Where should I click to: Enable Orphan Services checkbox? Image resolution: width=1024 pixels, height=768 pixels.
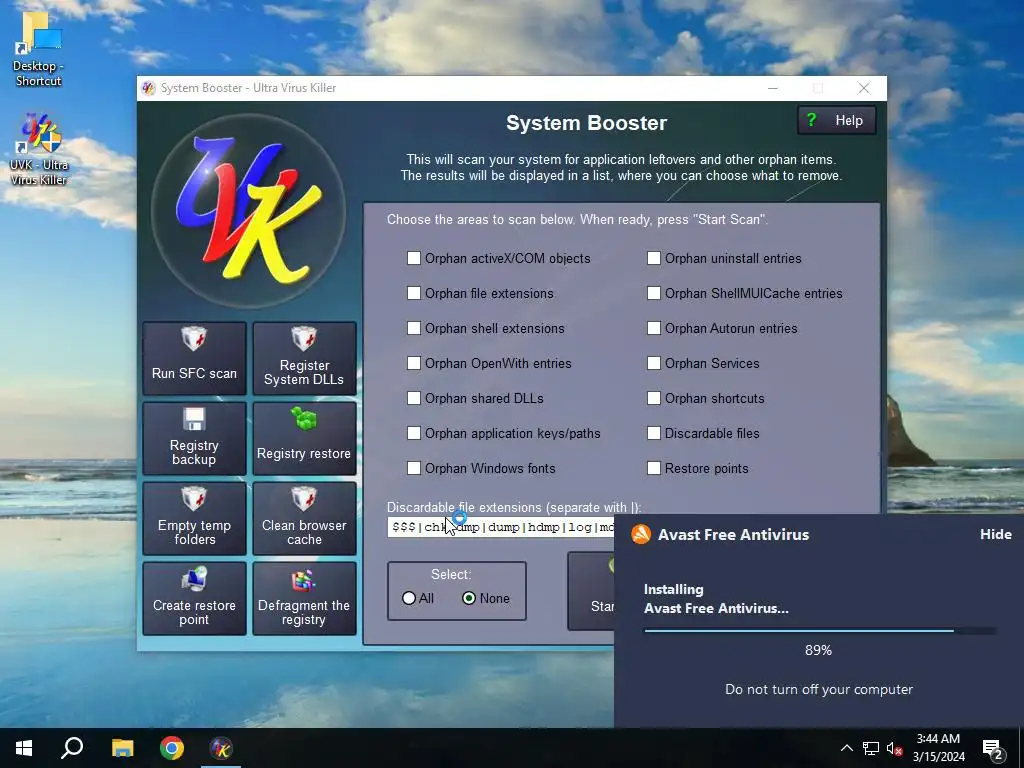click(654, 363)
